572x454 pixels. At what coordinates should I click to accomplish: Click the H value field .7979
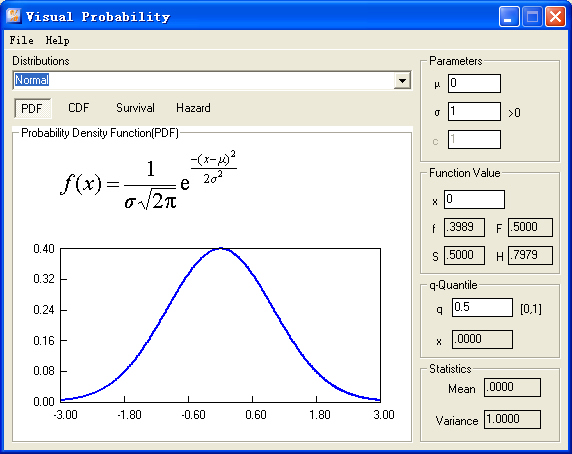point(530,255)
